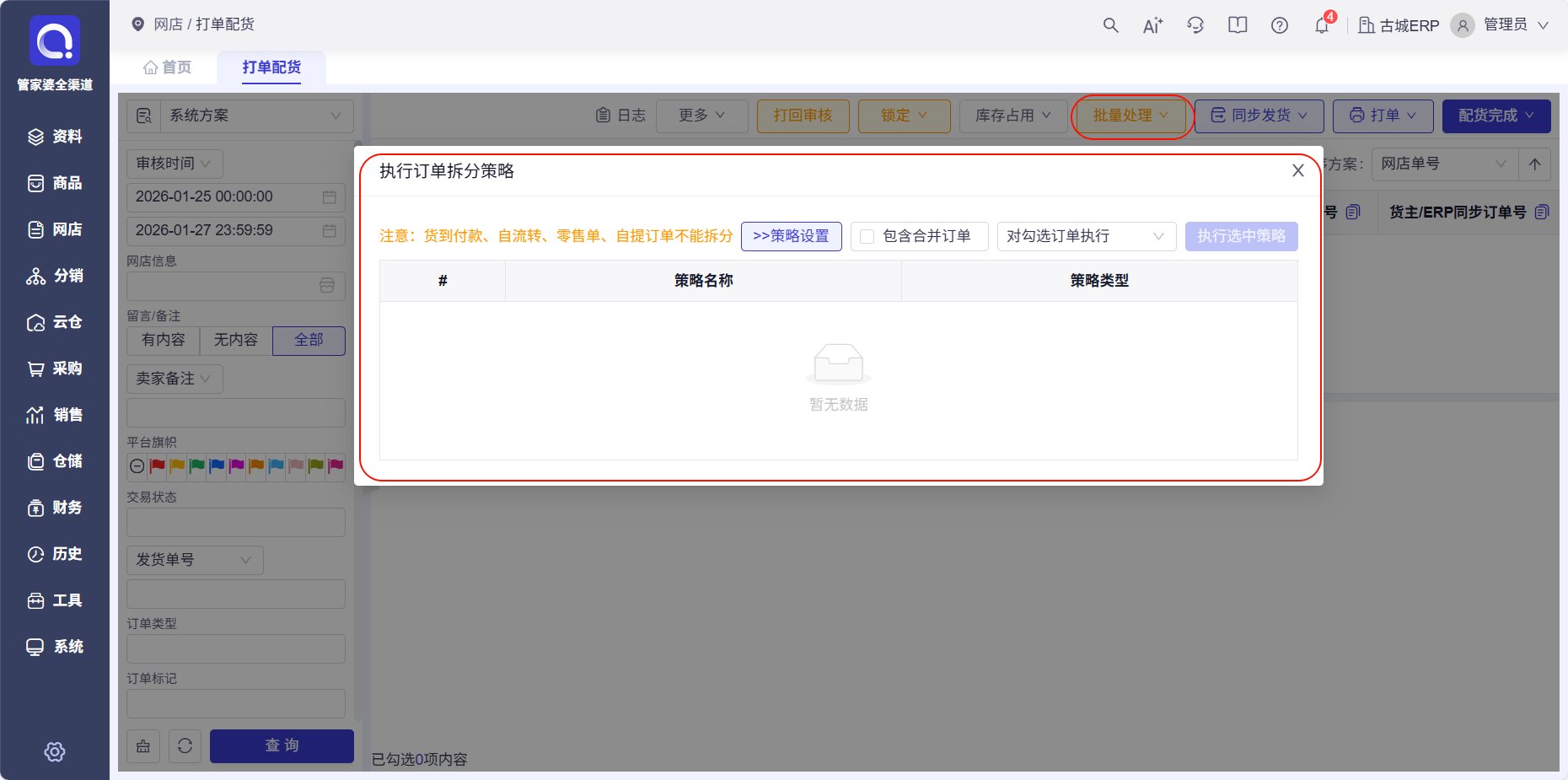This screenshot has width=1568, height=780.
Task: Click the help question mark icon
Action: [x=1279, y=25]
